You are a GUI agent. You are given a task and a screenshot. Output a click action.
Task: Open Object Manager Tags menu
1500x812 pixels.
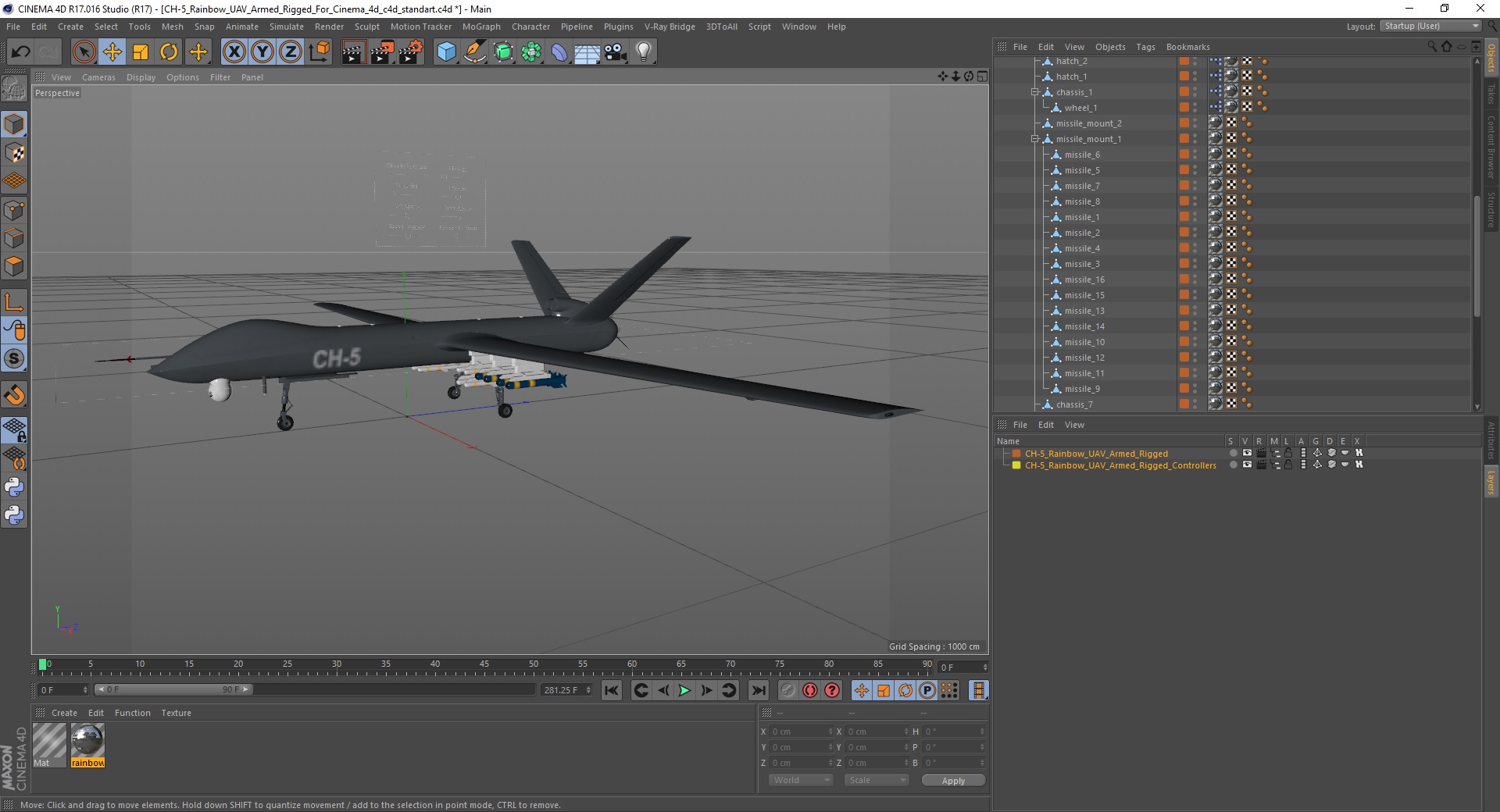click(1145, 47)
